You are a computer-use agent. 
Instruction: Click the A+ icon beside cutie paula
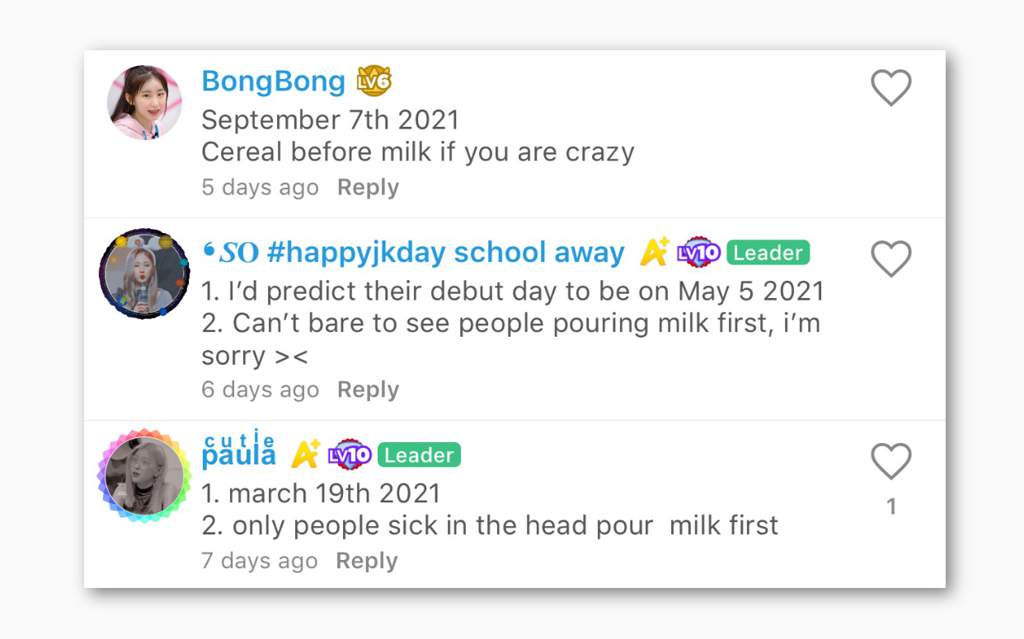pos(306,454)
